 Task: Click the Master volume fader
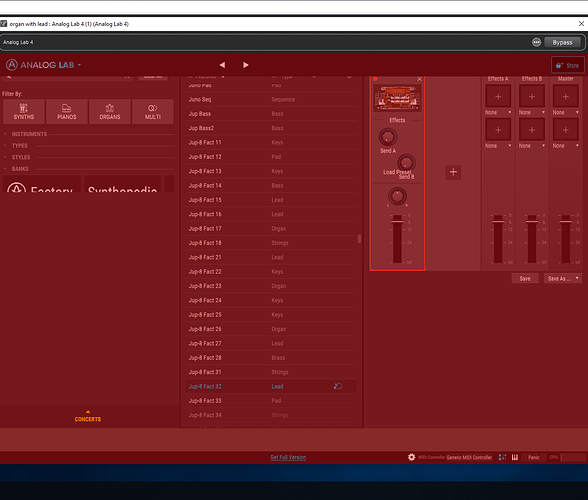coord(566,222)
